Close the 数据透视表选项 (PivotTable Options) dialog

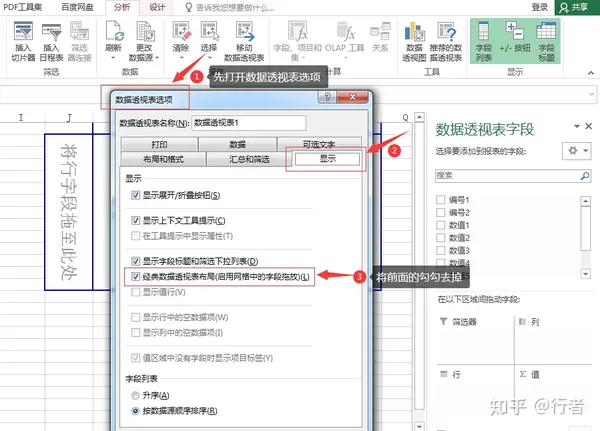click(x=352, y=97)
